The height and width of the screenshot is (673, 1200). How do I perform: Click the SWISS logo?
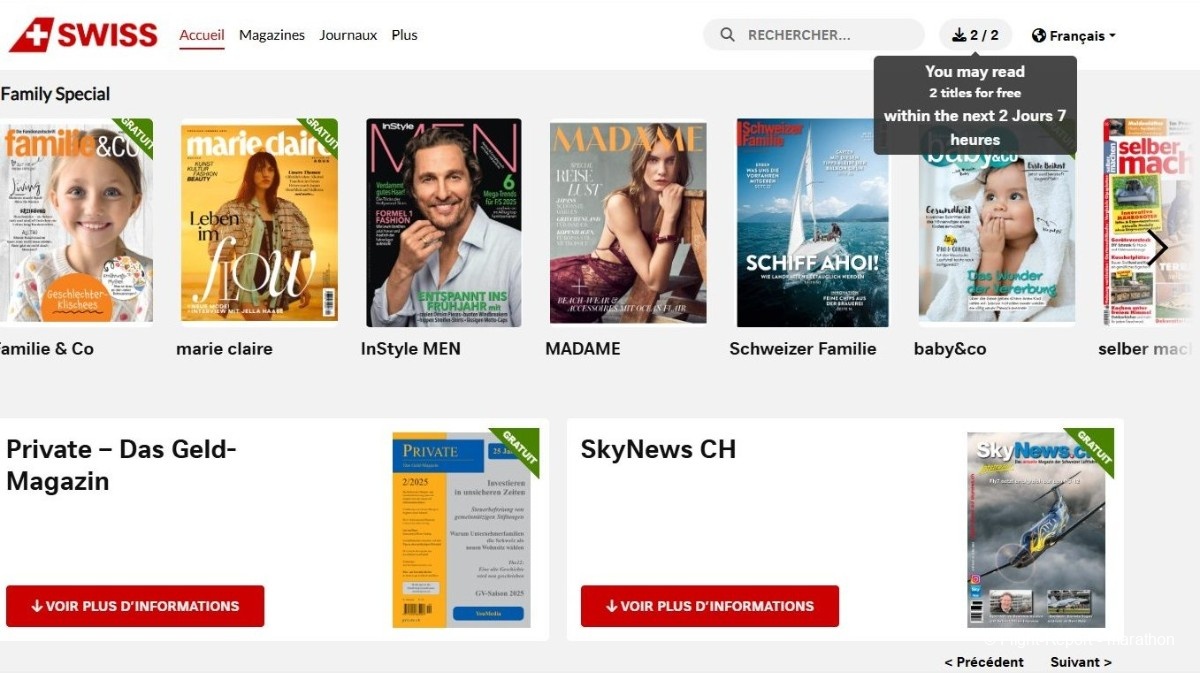pyautogui.click(x=84, y=35)
